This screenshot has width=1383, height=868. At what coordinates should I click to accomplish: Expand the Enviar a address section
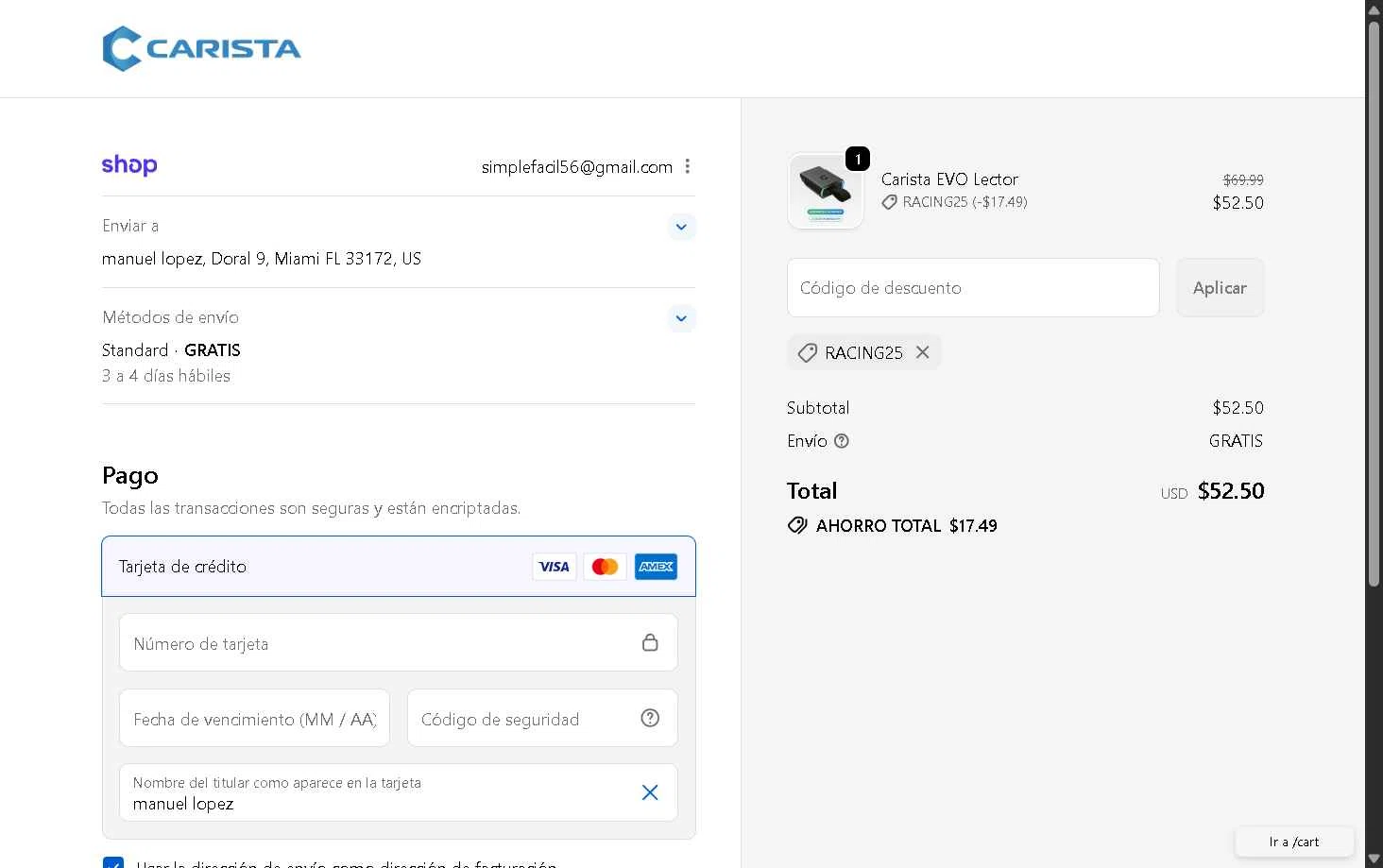pyautogui.click(x=681, y=227)
